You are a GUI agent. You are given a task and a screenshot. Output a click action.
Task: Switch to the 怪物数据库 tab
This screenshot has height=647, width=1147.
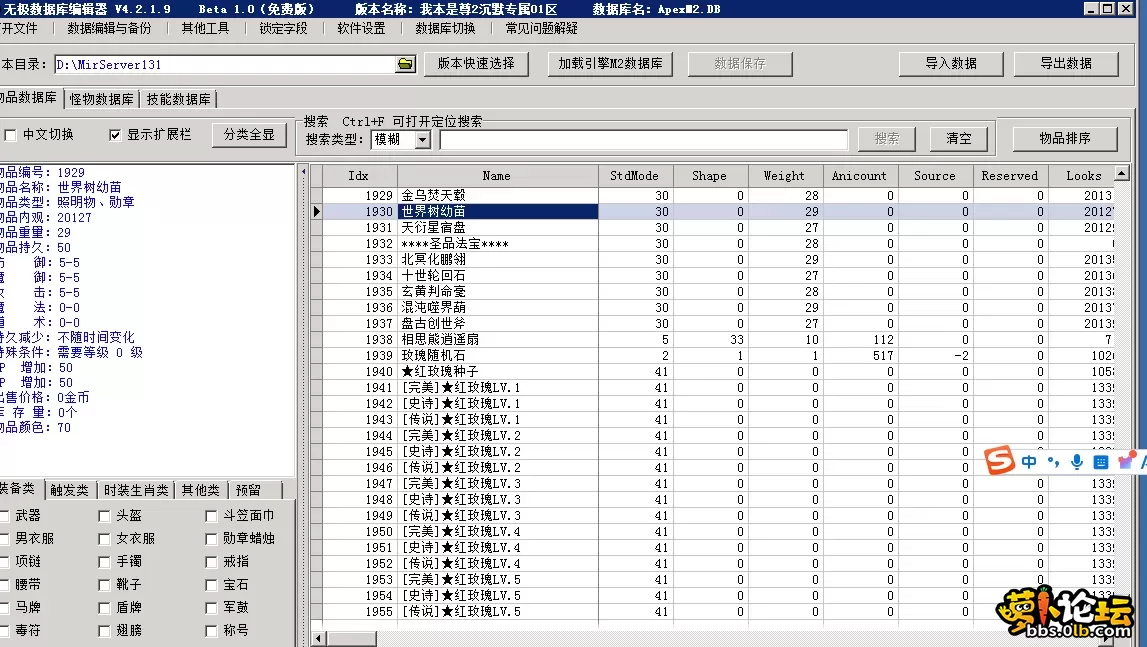[102, 99]
